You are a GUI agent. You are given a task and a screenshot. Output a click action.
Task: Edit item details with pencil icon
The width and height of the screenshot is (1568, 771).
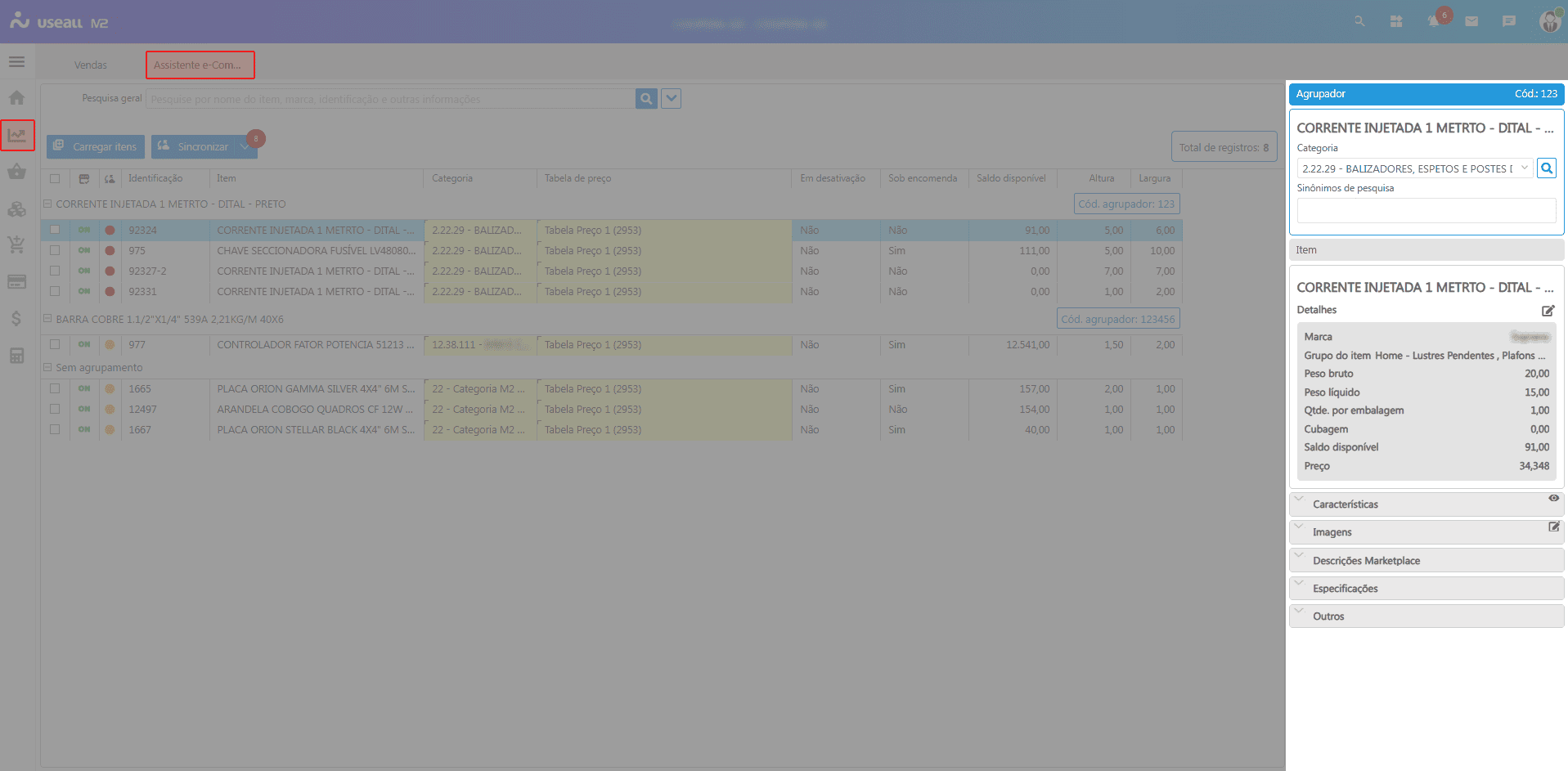coord(1548,311)
